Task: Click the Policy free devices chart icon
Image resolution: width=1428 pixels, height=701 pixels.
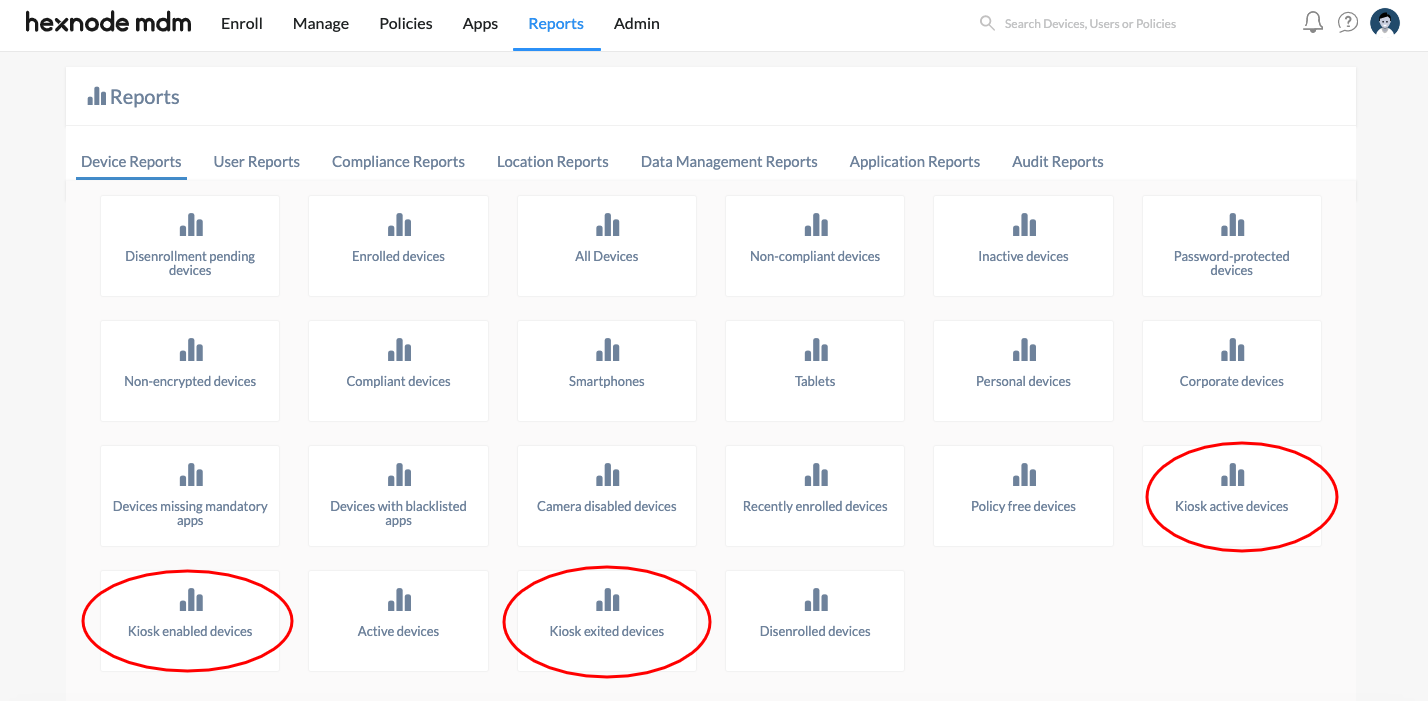Action: [x=1023, y=475]
